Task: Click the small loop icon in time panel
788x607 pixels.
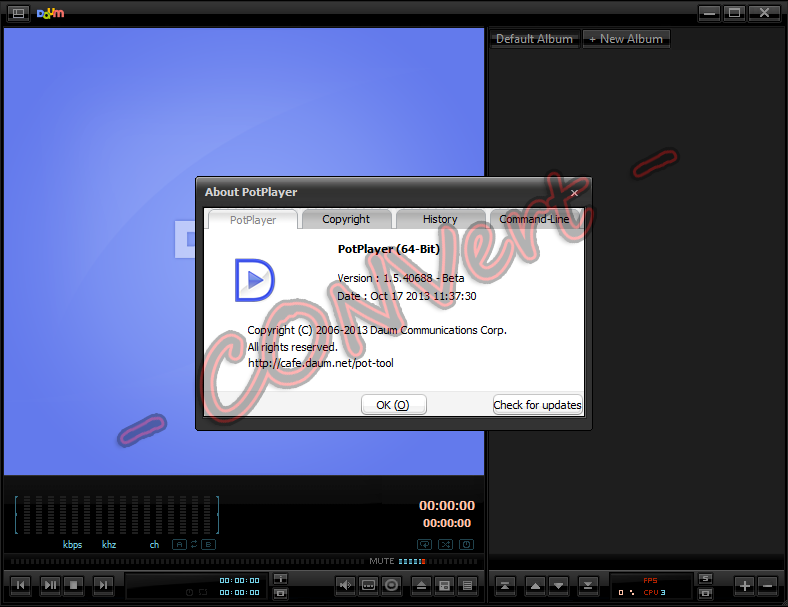Action: tap(203, 592)
